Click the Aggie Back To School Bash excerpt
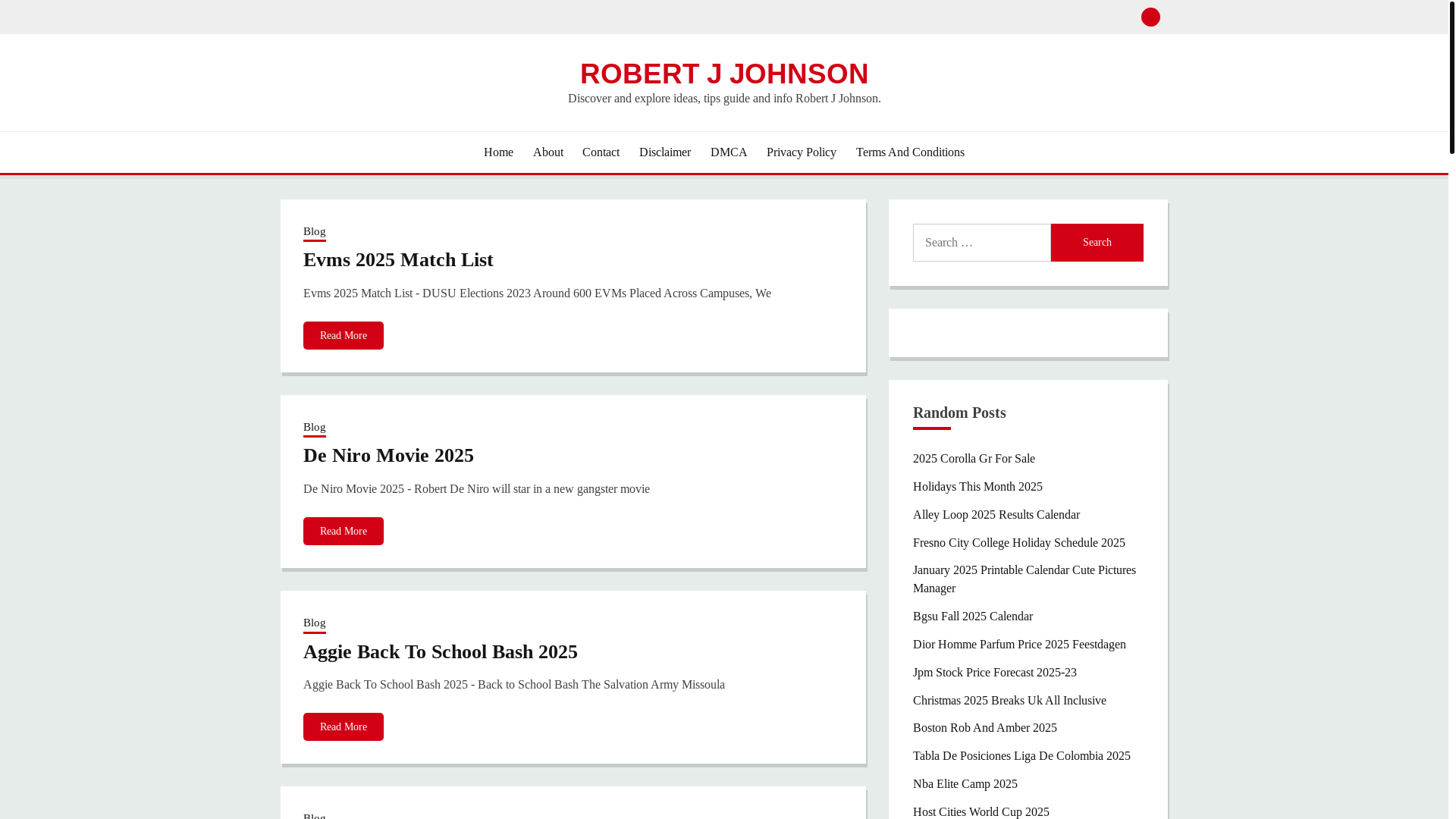The image size is (1456, 819). (514, 685)
